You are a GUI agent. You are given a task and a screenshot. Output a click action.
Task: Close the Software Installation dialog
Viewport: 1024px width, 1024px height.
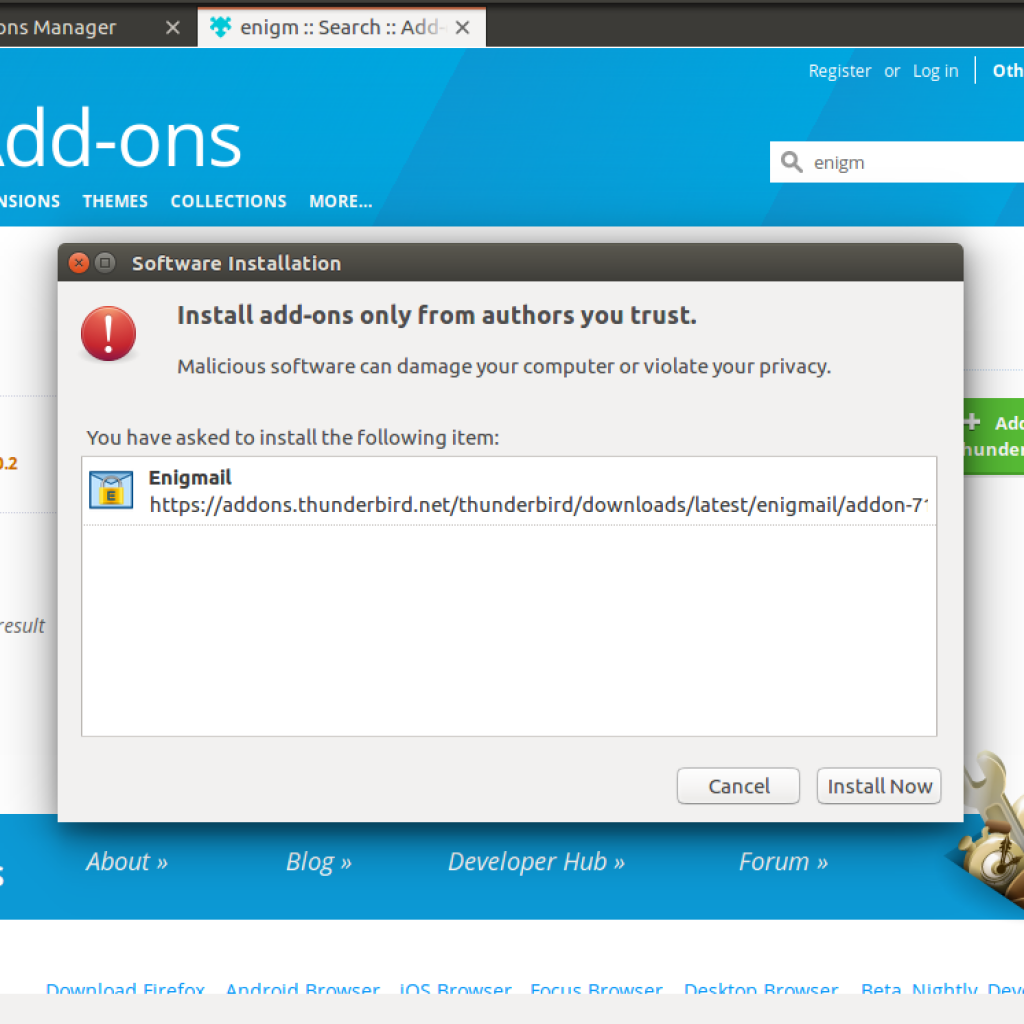(79, 263)
